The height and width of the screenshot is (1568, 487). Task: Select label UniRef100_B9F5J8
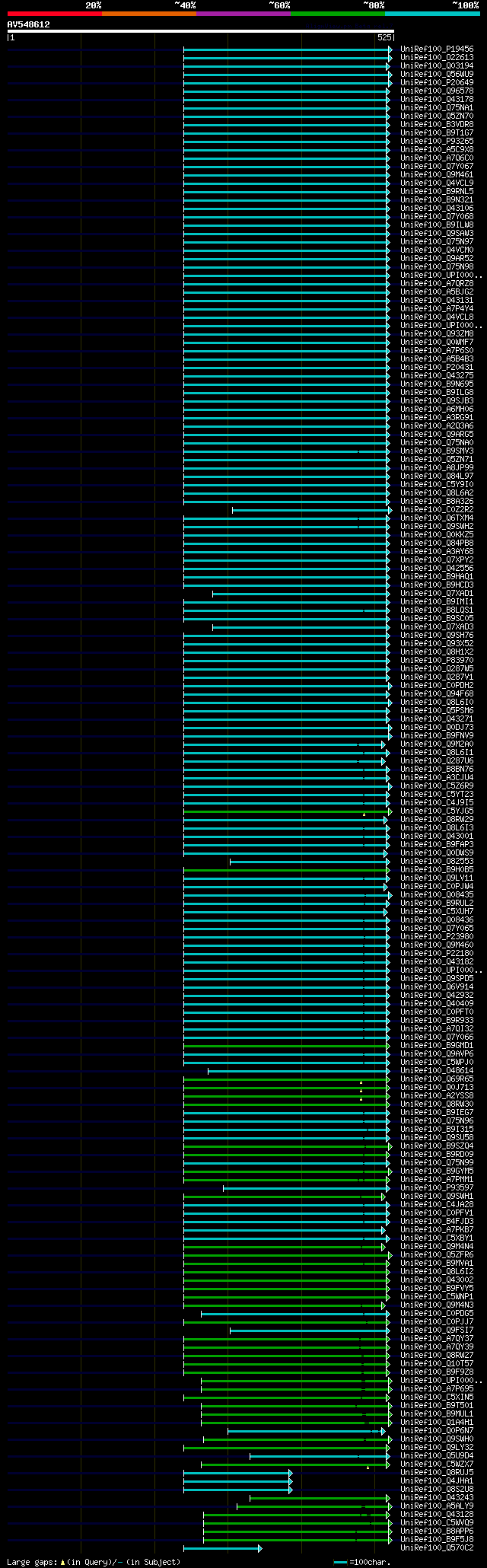tap(437, 1539)
